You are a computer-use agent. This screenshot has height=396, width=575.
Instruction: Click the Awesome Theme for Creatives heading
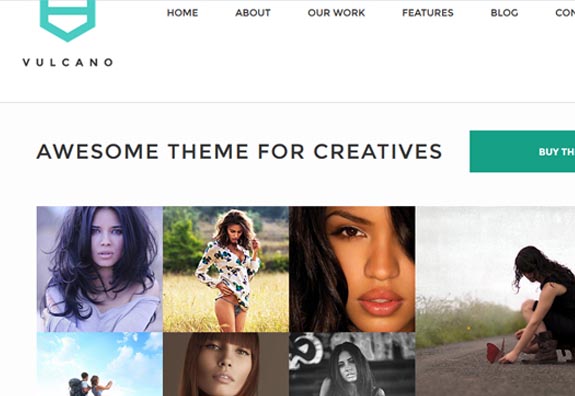(x=239, y=151)
